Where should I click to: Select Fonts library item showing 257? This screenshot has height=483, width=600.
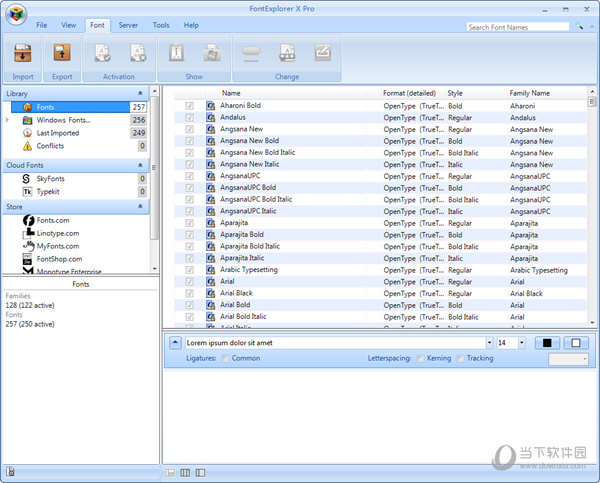[x=78, y=107]
